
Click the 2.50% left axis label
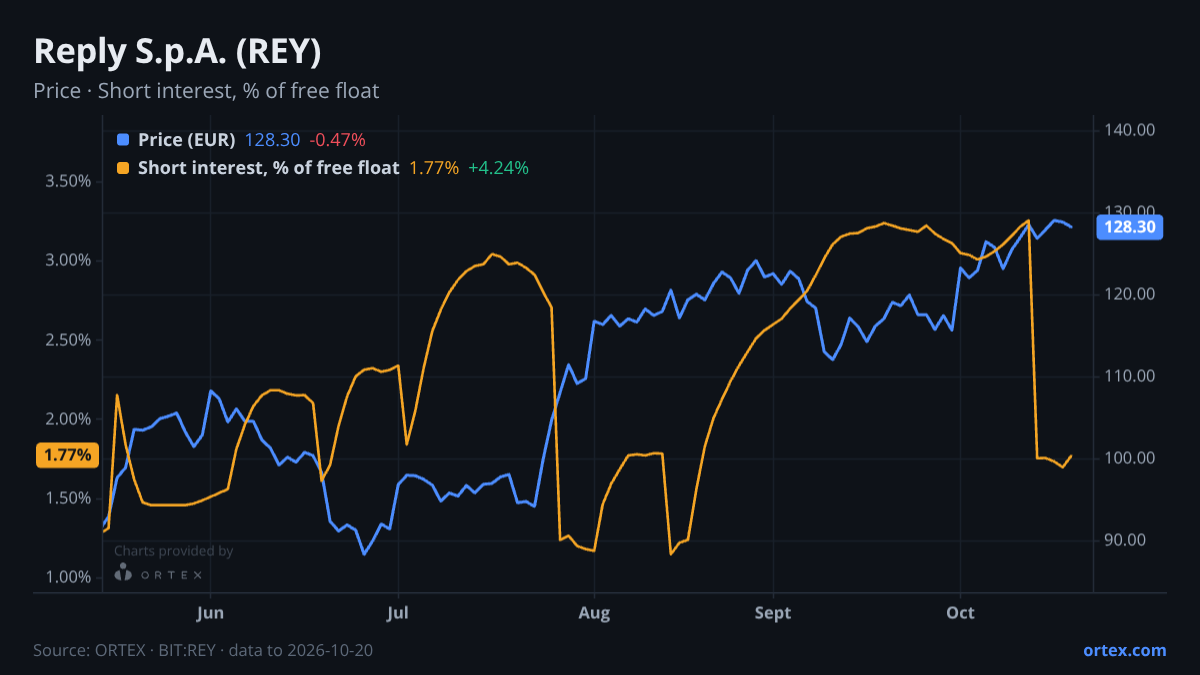click(x=68, y=340)
